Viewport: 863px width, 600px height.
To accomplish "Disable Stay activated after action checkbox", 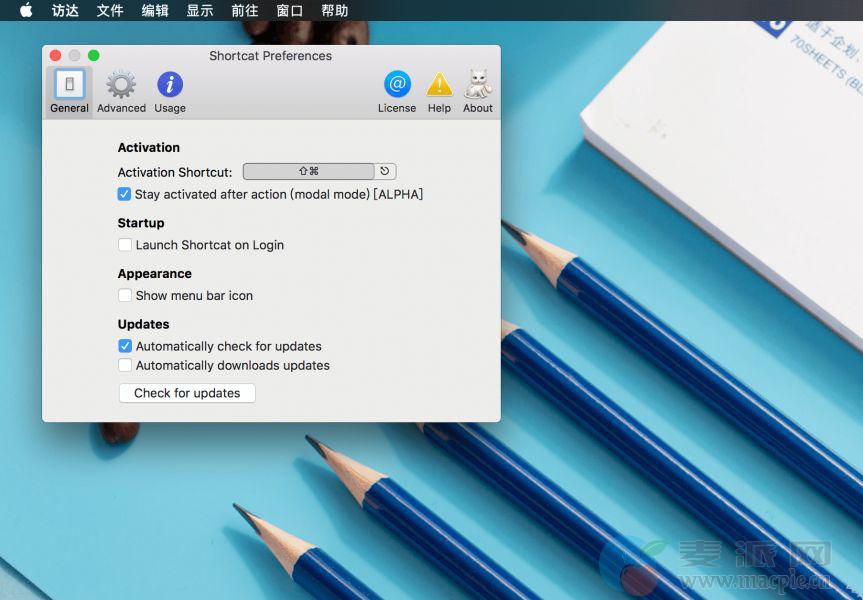I will 125,194.
